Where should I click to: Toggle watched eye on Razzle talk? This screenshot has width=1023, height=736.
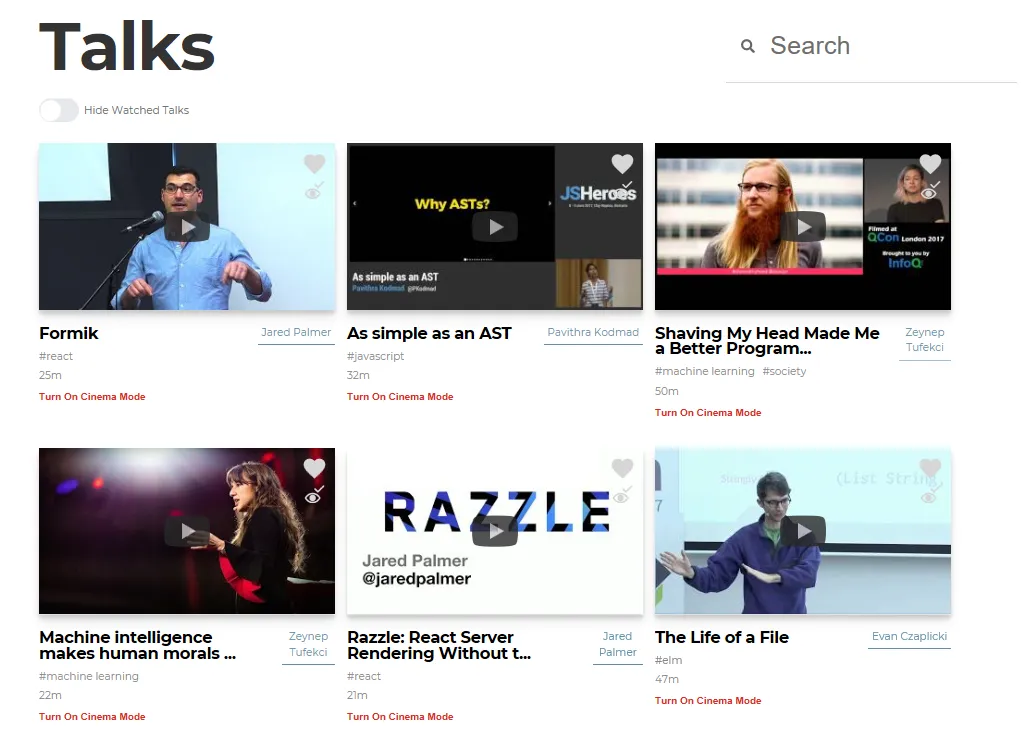[623, 497]
